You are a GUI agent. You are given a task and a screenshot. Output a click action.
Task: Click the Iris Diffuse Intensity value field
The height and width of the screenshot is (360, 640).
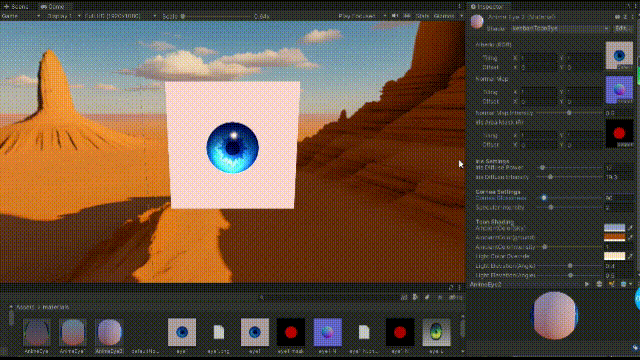619,177
